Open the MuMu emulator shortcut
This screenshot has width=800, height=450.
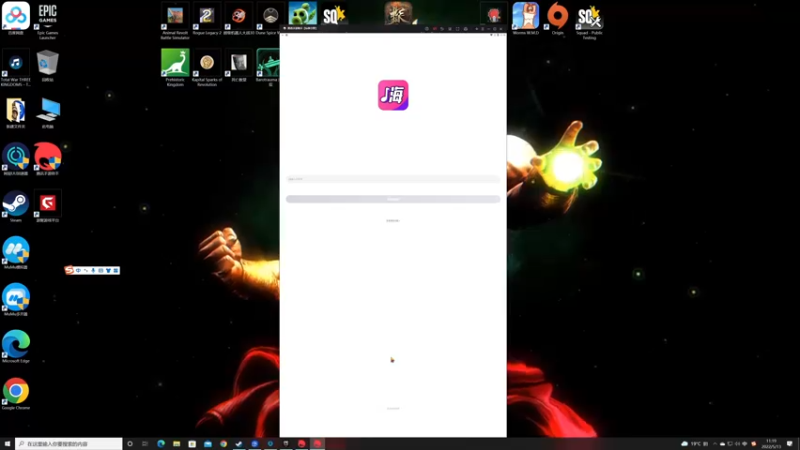click(16, 251)
